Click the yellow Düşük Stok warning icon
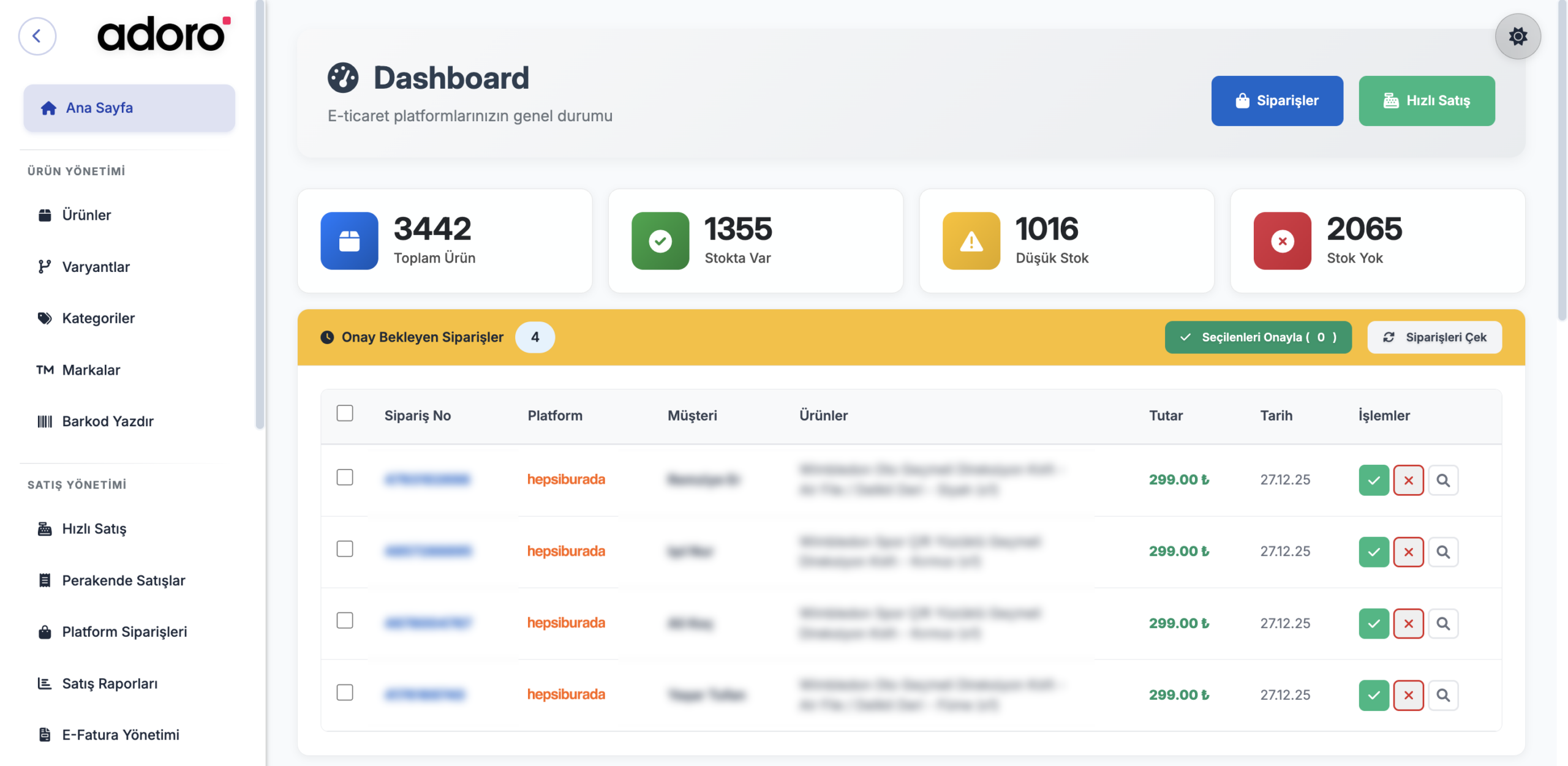The image size is (1568, 766). point(971,241)
